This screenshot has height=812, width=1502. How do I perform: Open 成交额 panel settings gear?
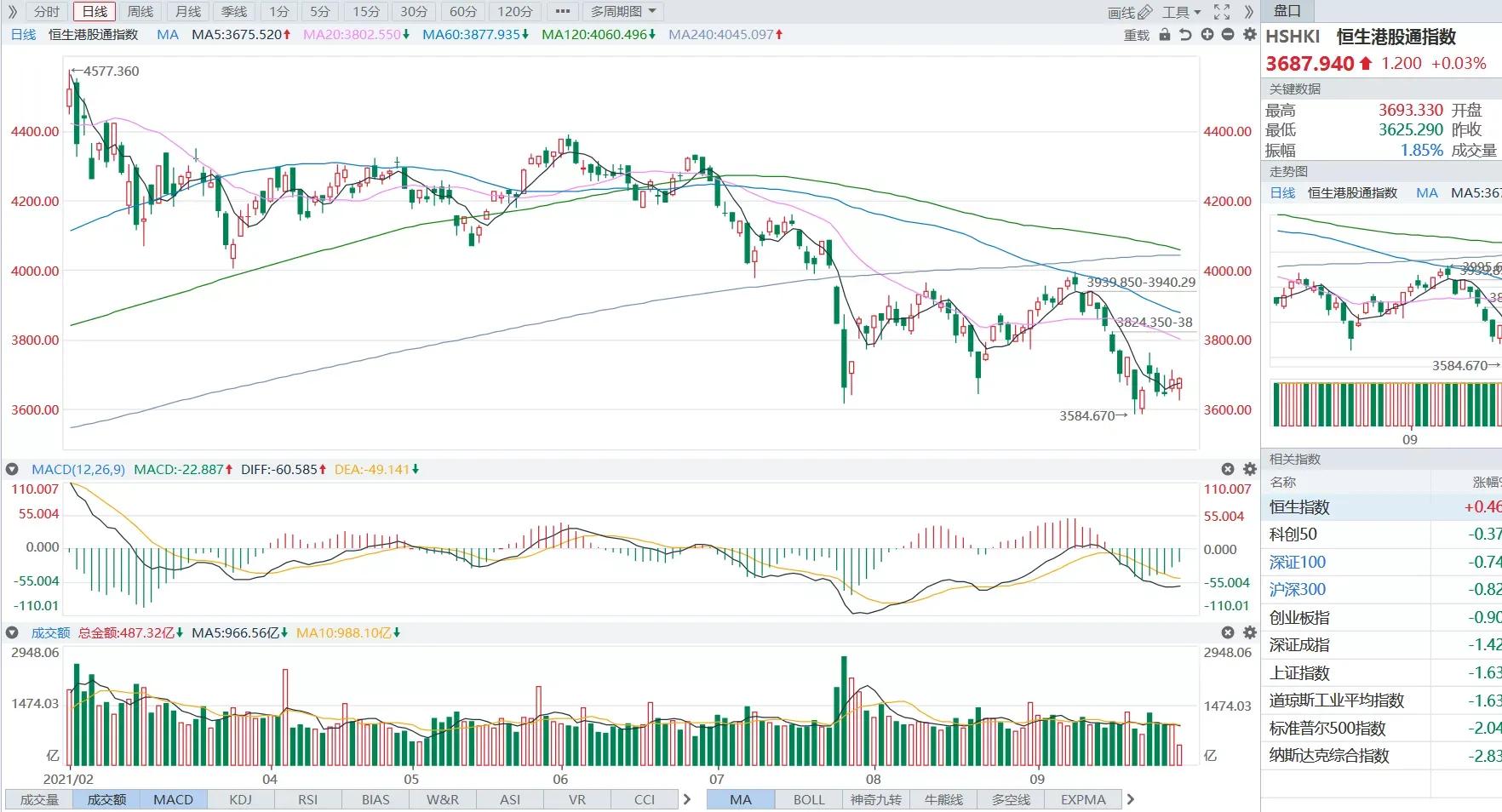[1250, 632]
